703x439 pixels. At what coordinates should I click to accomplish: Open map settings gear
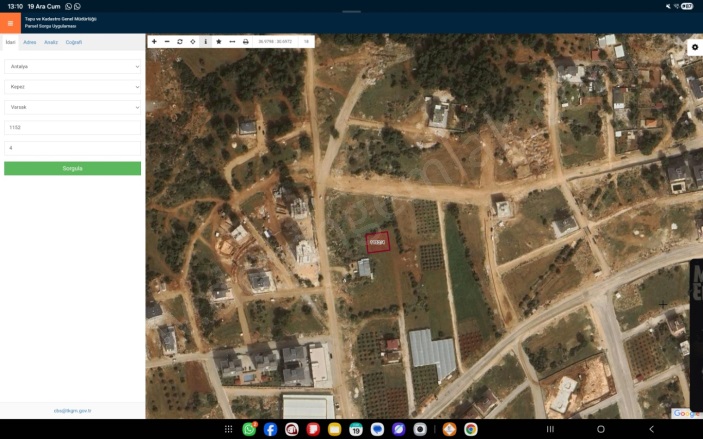(694, 47)
